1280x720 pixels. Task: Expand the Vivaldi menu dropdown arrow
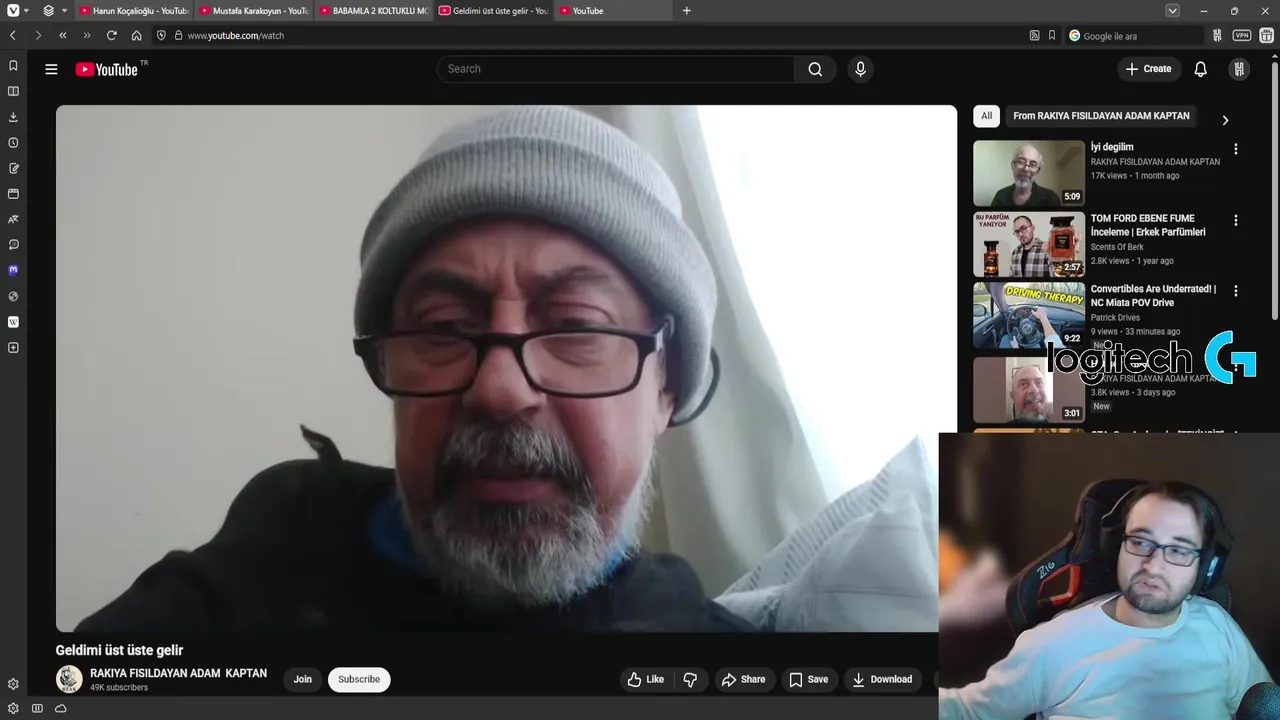[27, 11]
